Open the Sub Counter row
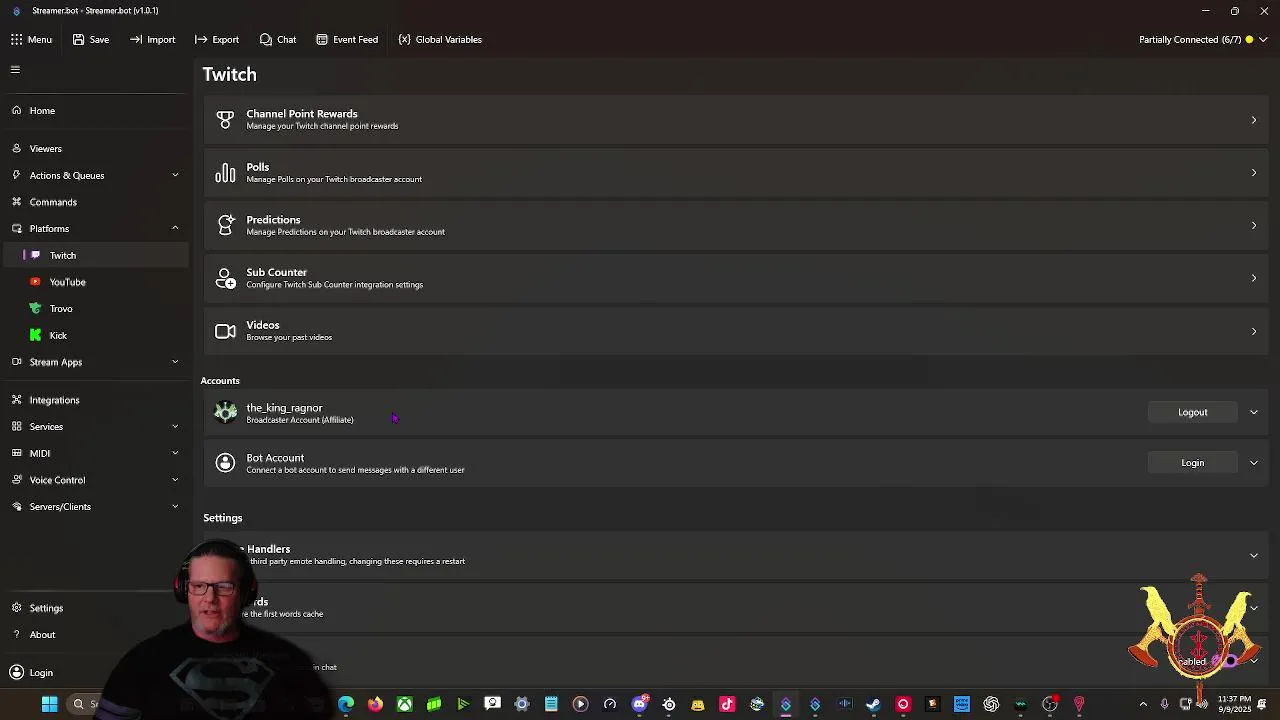Screen dimensions: 1280x720 pos(735,278)
